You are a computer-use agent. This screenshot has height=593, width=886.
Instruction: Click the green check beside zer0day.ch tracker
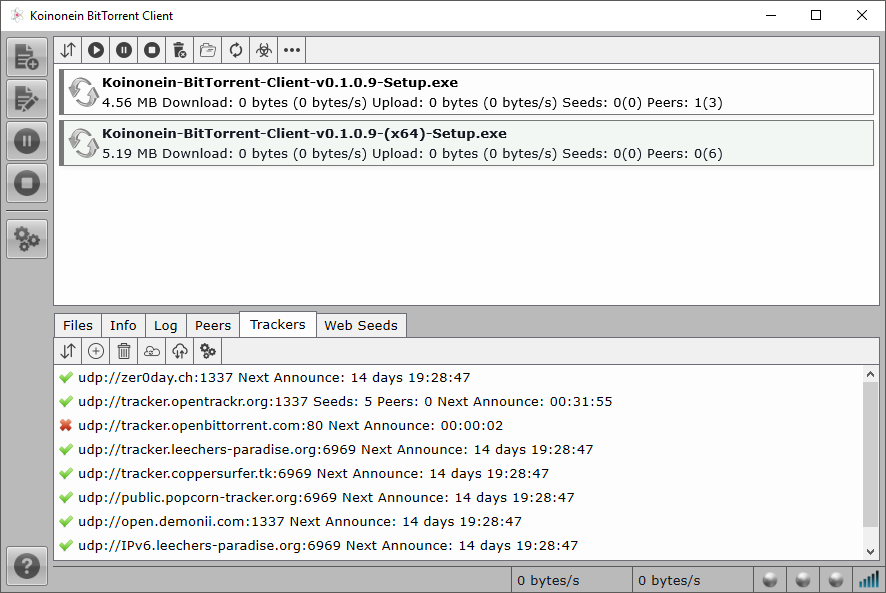click(66, 377)
